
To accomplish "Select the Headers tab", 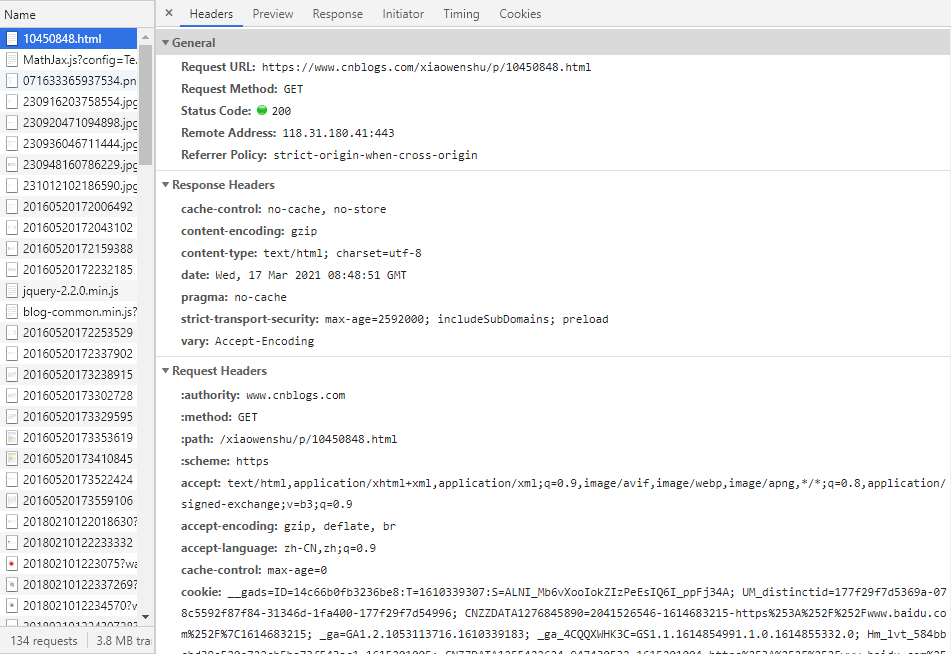I will pyautogui.click(x=211, y=13).
